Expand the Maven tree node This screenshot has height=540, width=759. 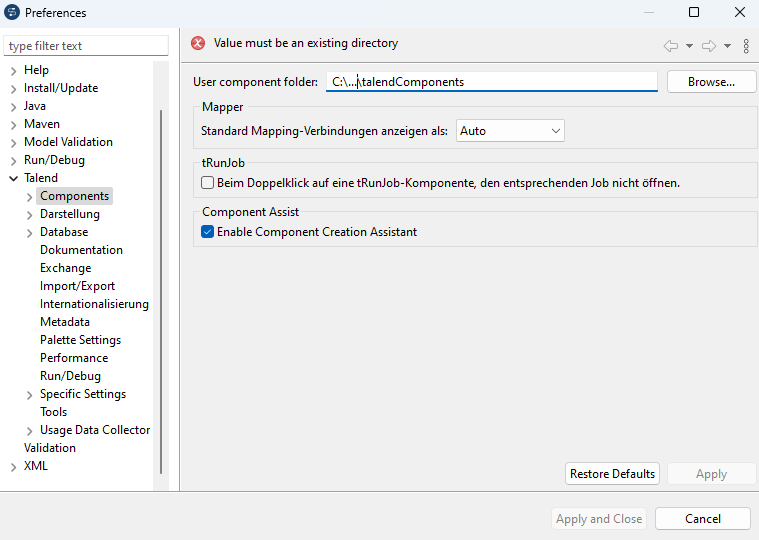pos(14,125)
